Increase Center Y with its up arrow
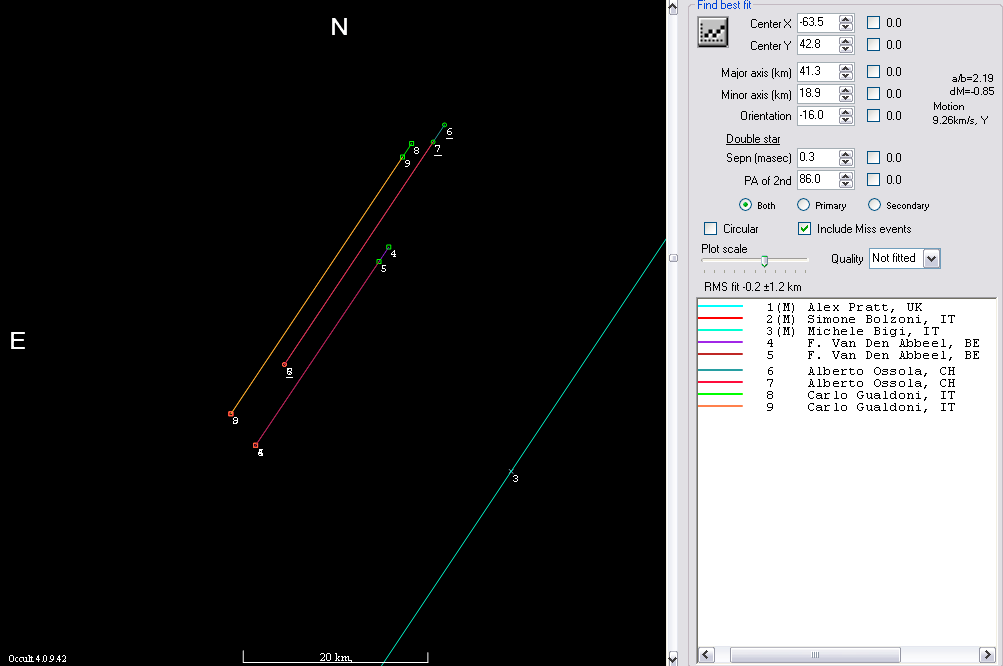Viewport: 1003px width, 666px height. point(846,41)
